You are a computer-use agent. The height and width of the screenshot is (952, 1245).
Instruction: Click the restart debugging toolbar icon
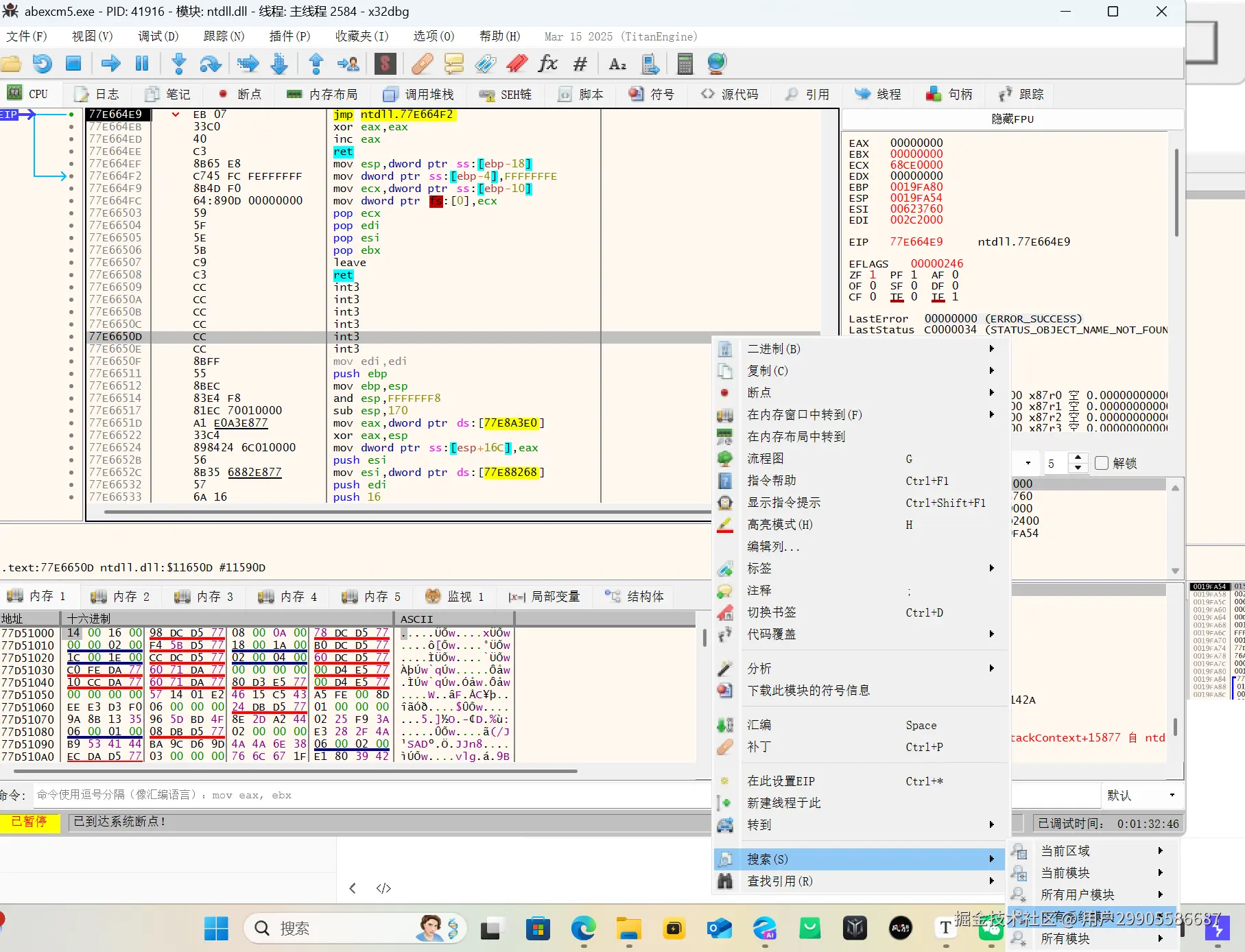pyautogui.click(x=42, y=64)
